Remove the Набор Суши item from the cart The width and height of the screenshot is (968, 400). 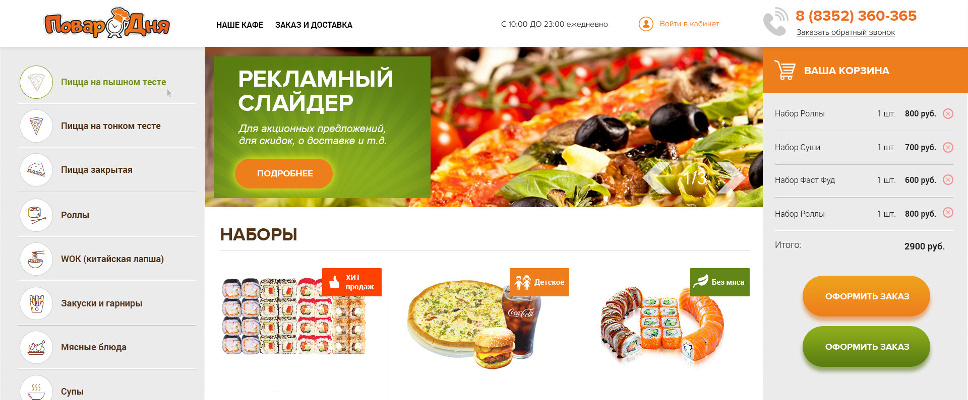(x=948, y=147)
